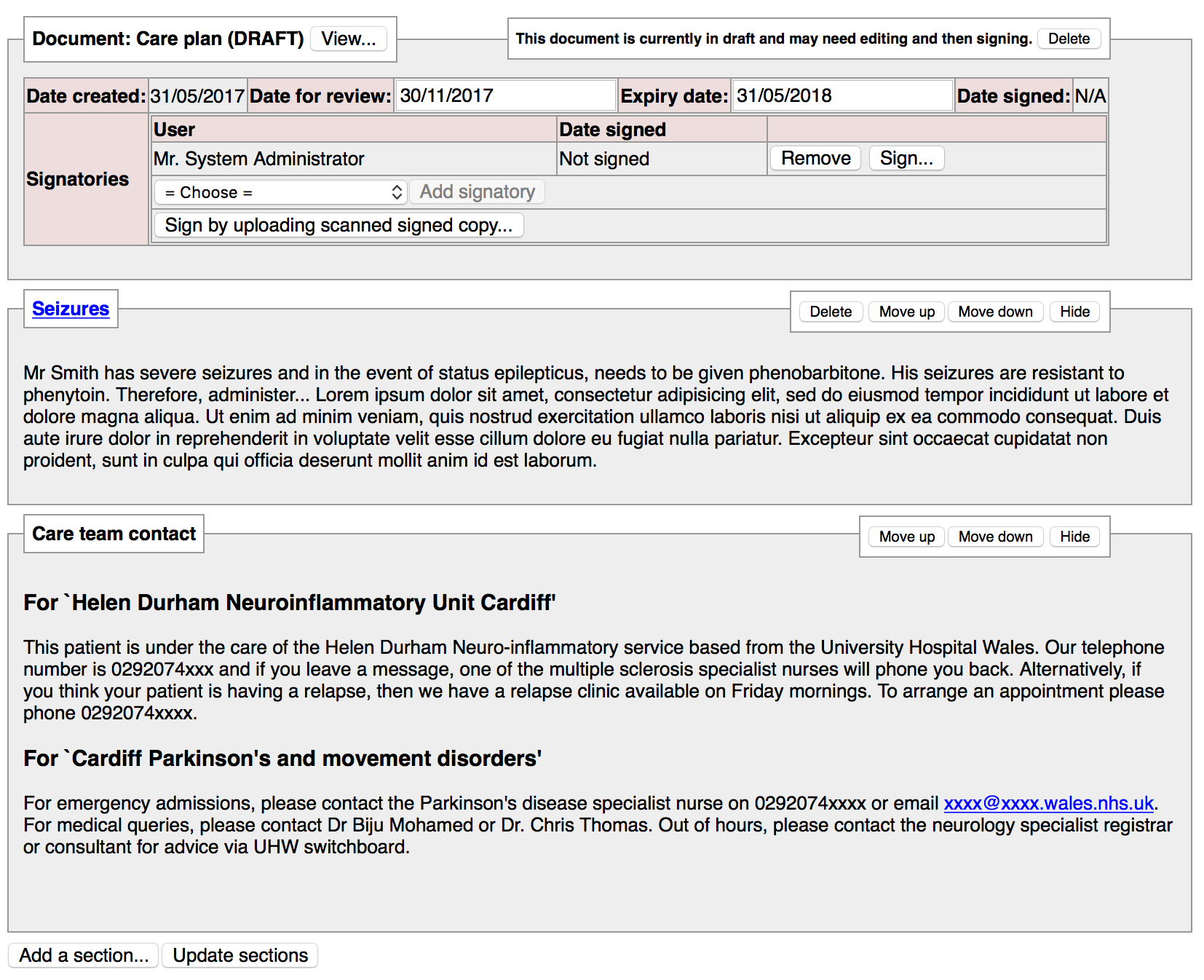
Task: Move Care team contact section down
Action: [x=994, y=537]
